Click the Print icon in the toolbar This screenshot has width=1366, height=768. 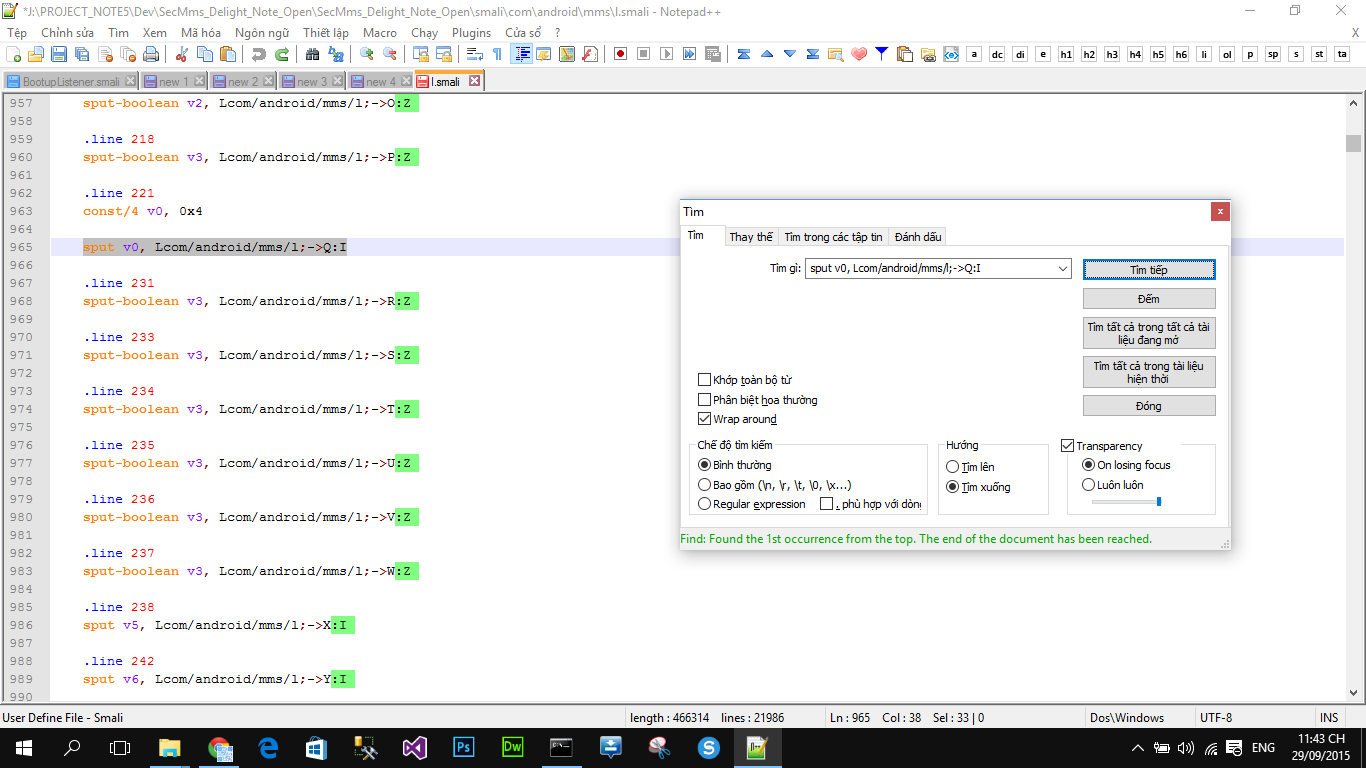tap(150, 54)
